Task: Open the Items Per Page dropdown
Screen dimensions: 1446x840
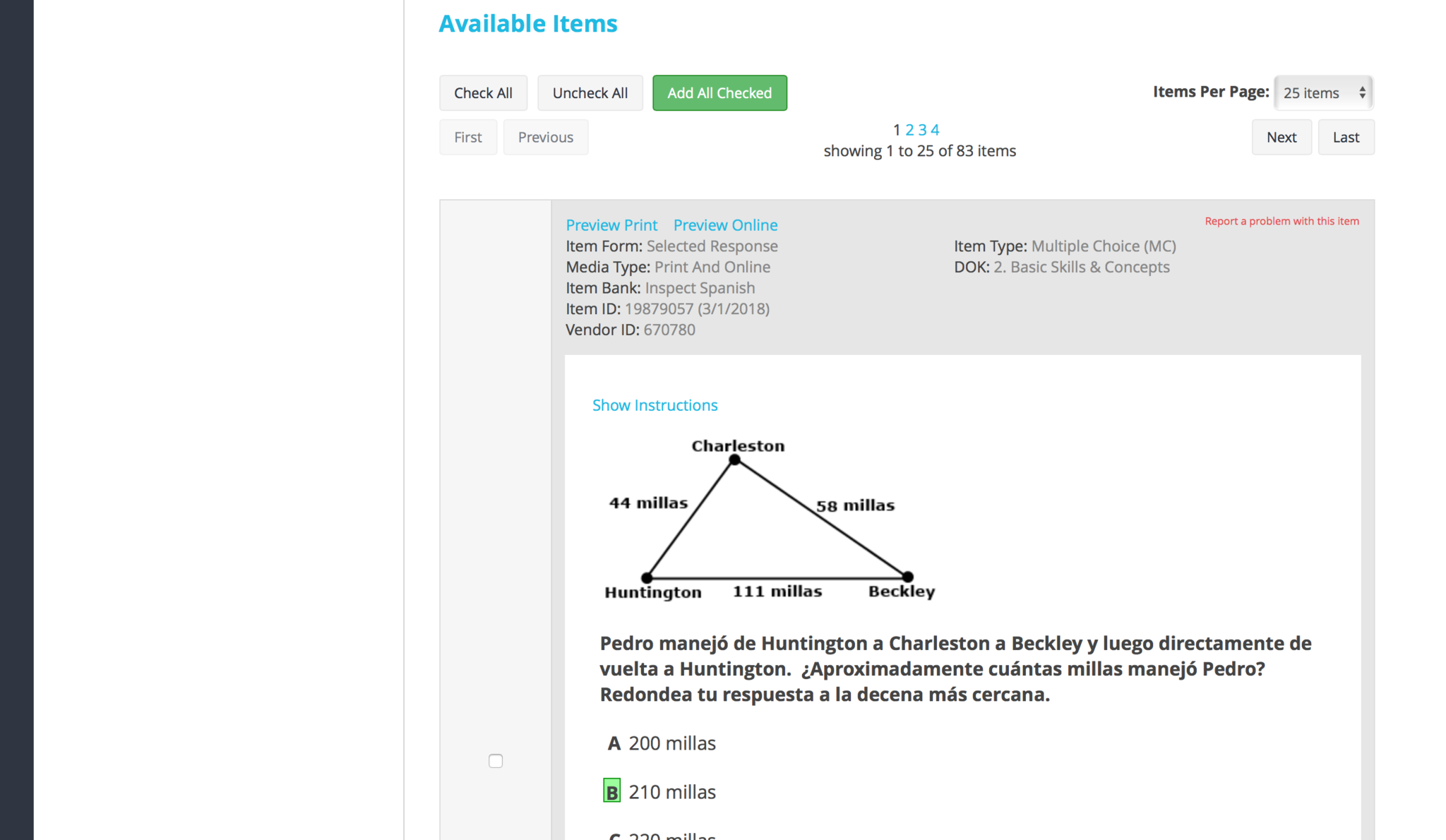Action: (1323, 93)
